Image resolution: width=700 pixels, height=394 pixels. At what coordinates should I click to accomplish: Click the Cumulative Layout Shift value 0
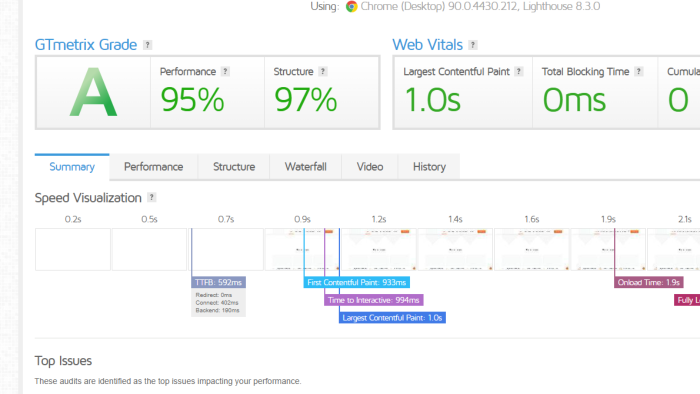[x=678, y=100]
